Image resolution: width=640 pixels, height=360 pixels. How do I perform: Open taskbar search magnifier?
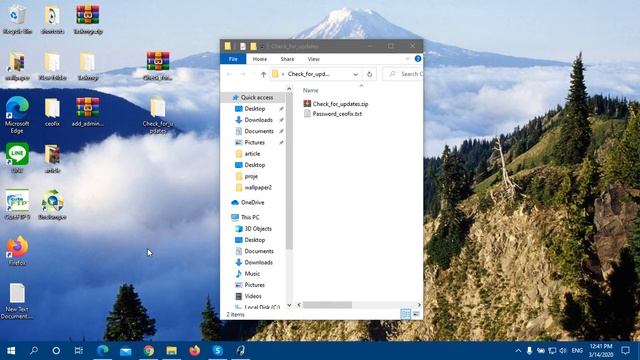coord(34,351)
